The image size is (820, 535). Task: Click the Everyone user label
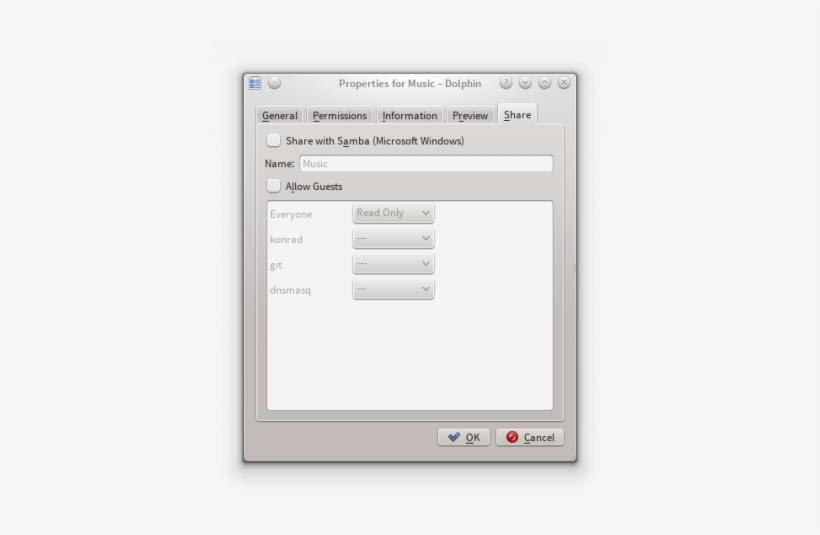(291, 214)
